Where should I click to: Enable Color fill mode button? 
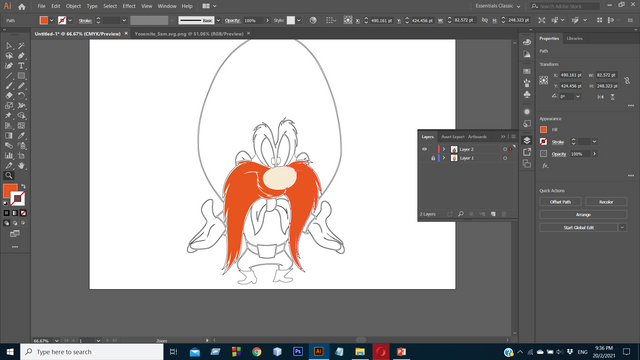coord(7,213)
